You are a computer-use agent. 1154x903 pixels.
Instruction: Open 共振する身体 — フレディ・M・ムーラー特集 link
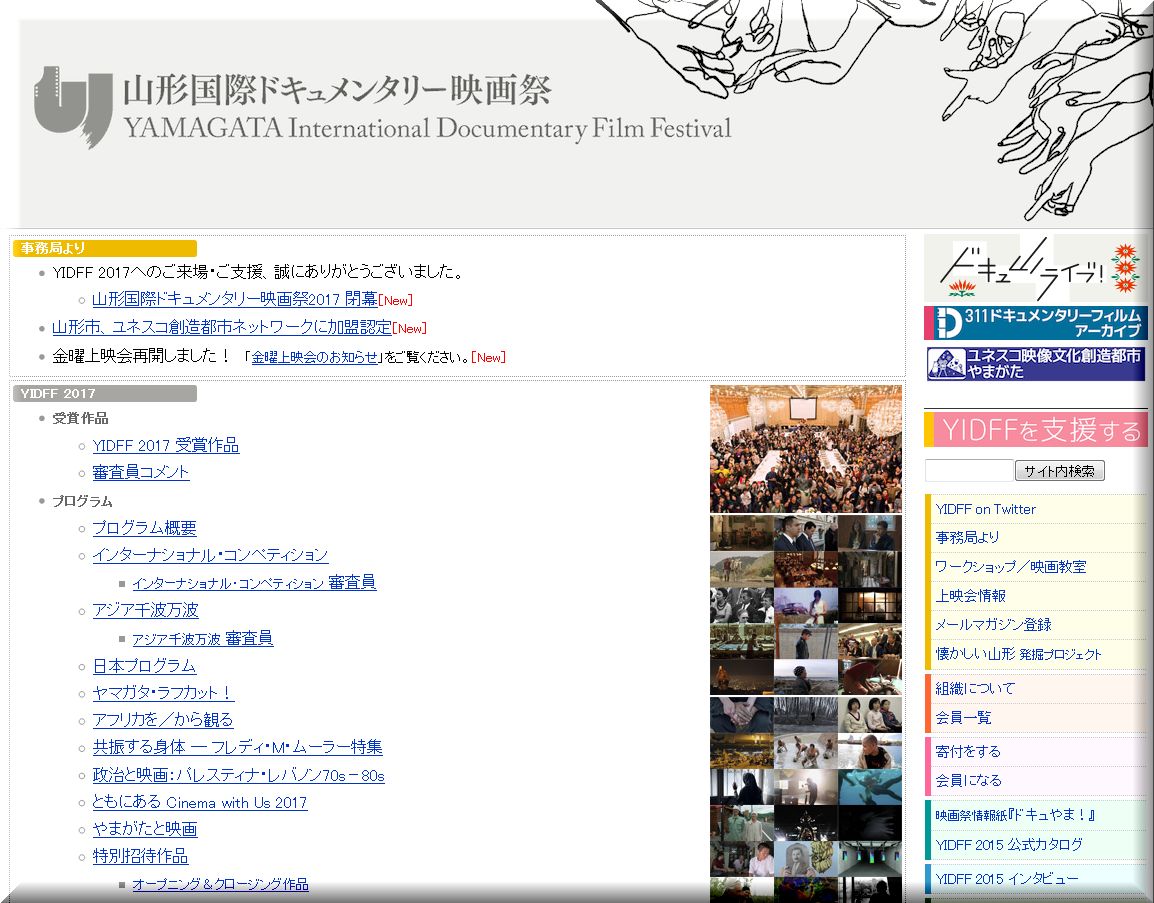tap(238, 747)
